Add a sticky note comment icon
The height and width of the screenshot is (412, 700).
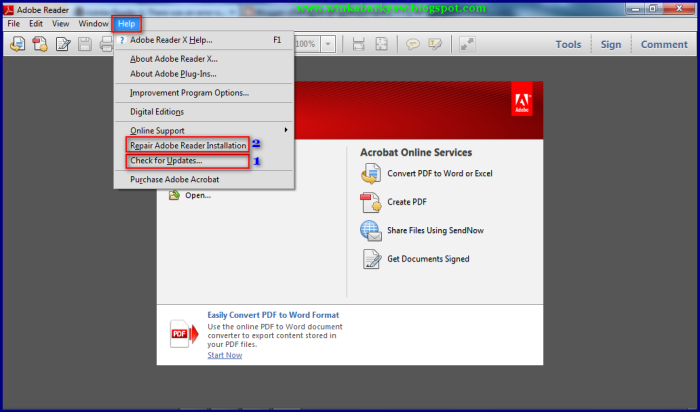tap(413, 44)
